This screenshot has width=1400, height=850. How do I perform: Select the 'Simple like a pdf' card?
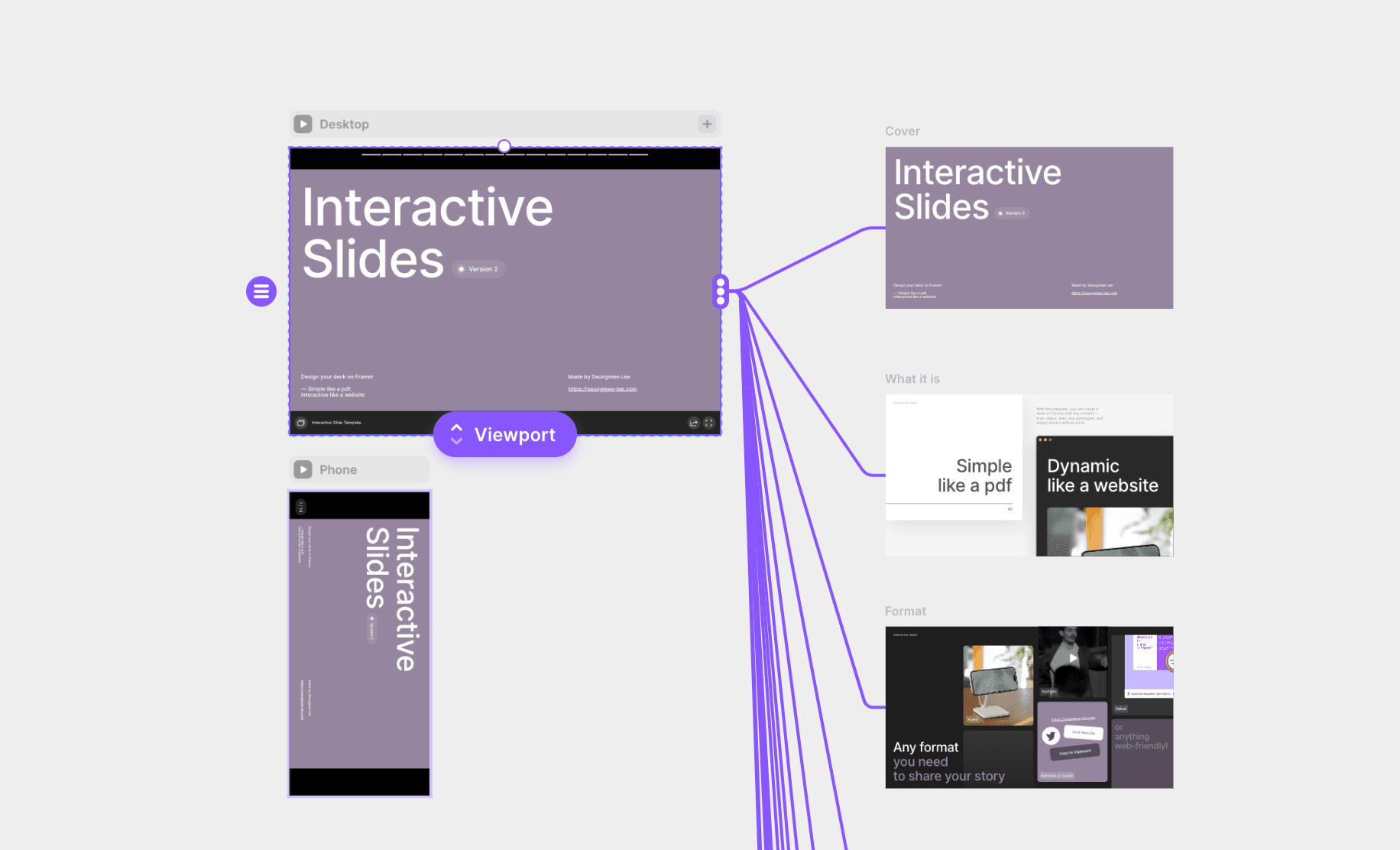[954, 457]
